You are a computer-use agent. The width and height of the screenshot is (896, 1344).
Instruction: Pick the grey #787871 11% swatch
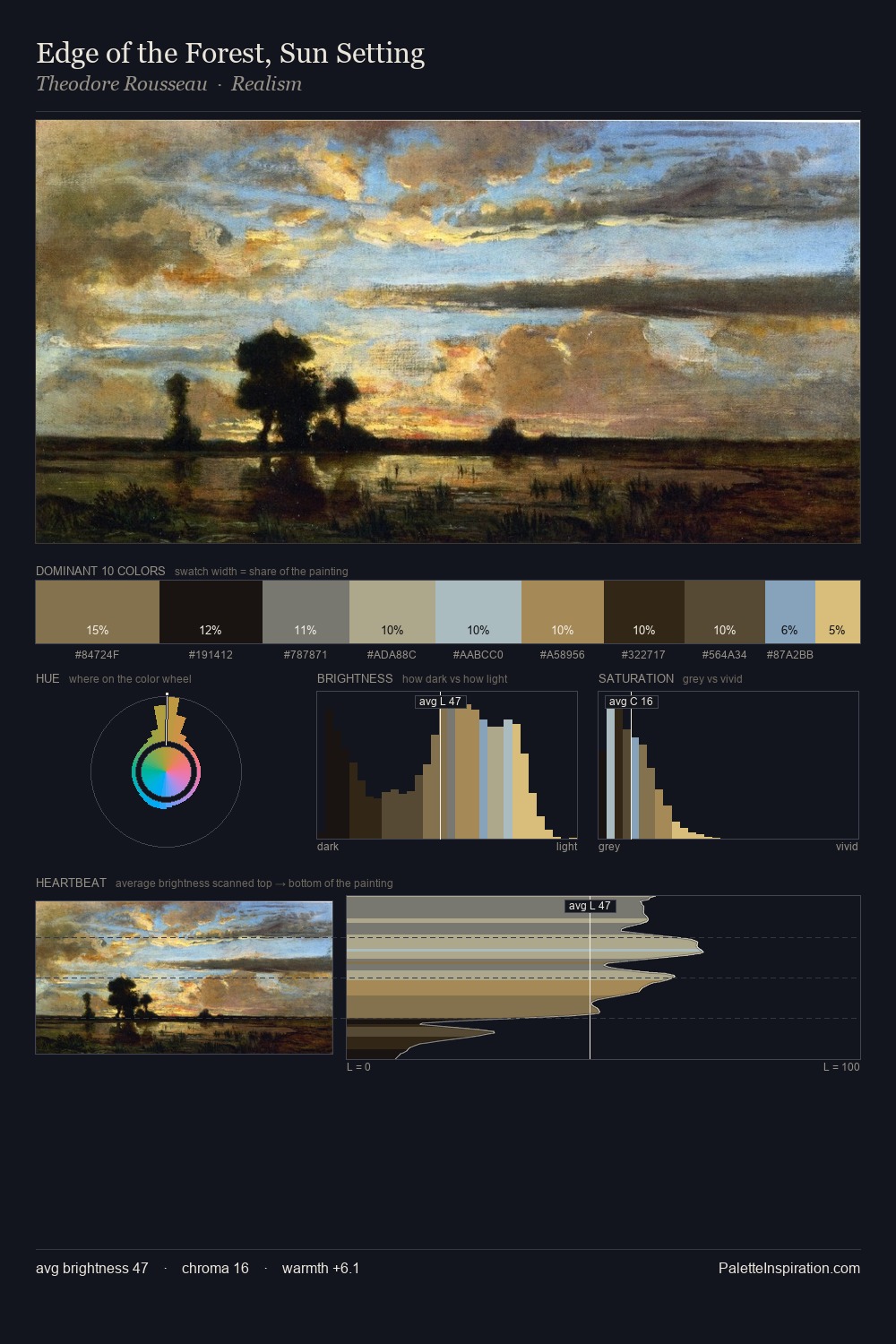306,612
